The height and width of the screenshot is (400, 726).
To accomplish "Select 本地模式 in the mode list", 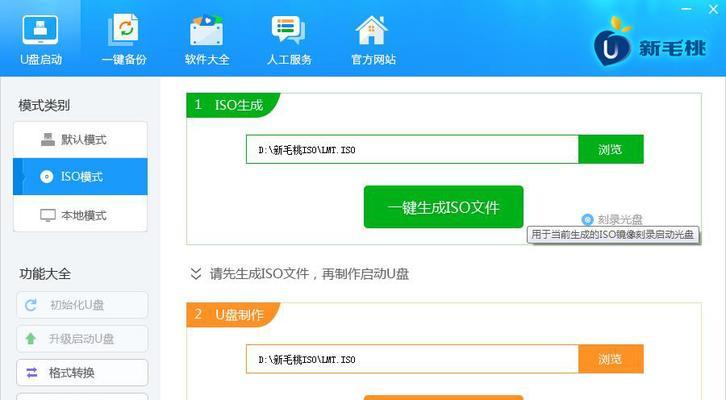I will coord(81,215).
